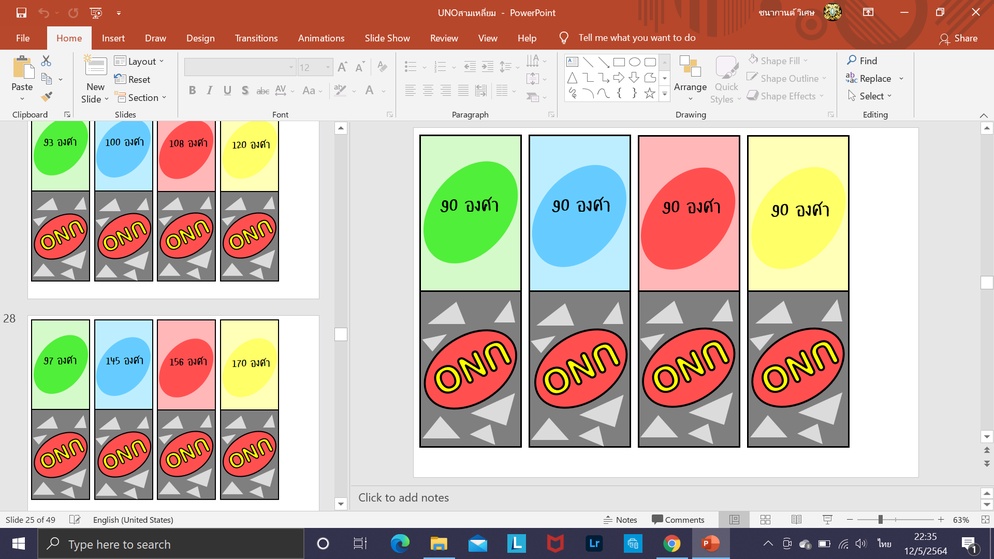Open Lightroom from taskbar
The height and width of the screenshot is (559, 994).
pyautogui.click(x=594, y=544)
